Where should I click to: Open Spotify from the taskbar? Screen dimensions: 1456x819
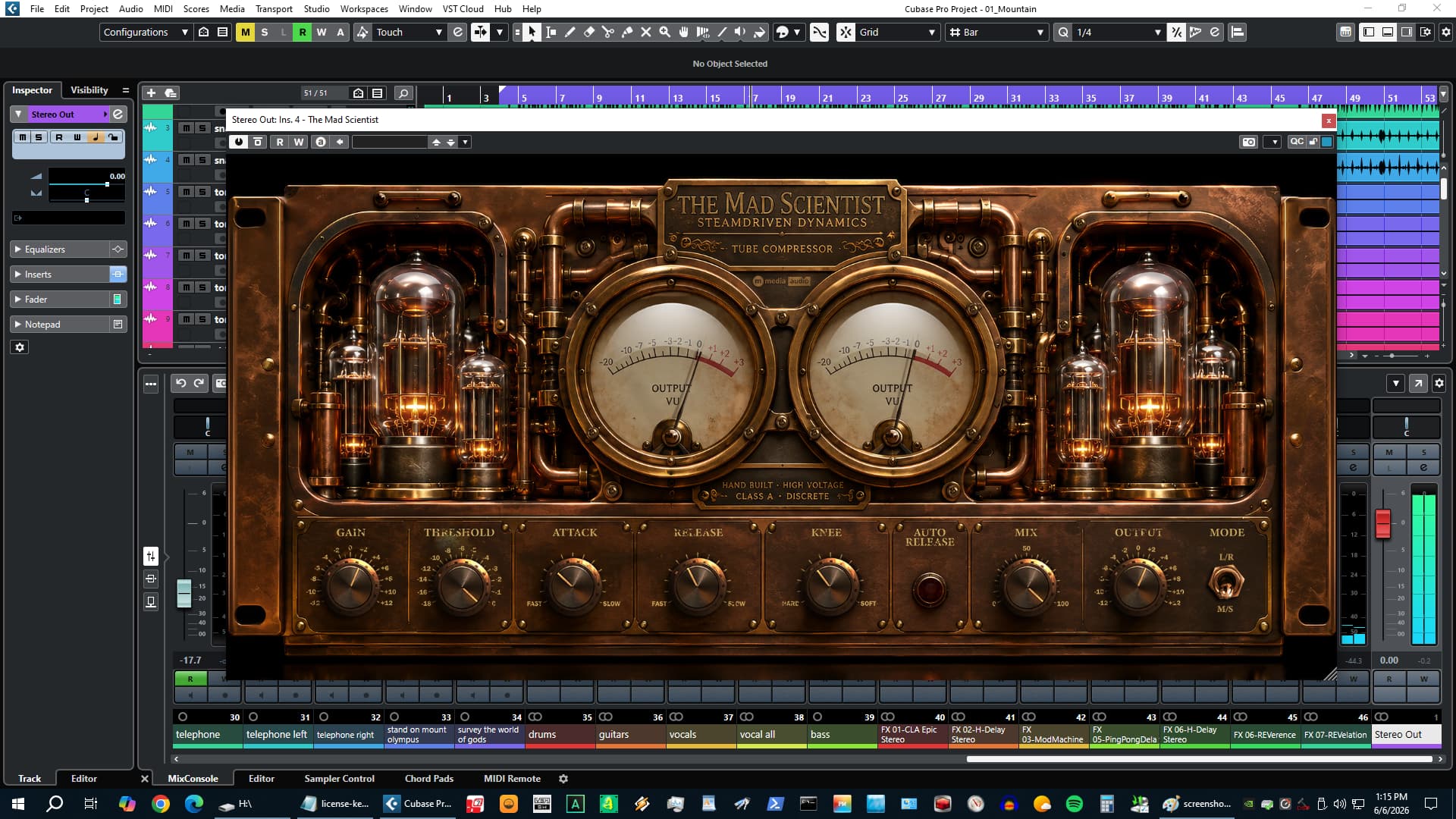[x=1074, y=804]
